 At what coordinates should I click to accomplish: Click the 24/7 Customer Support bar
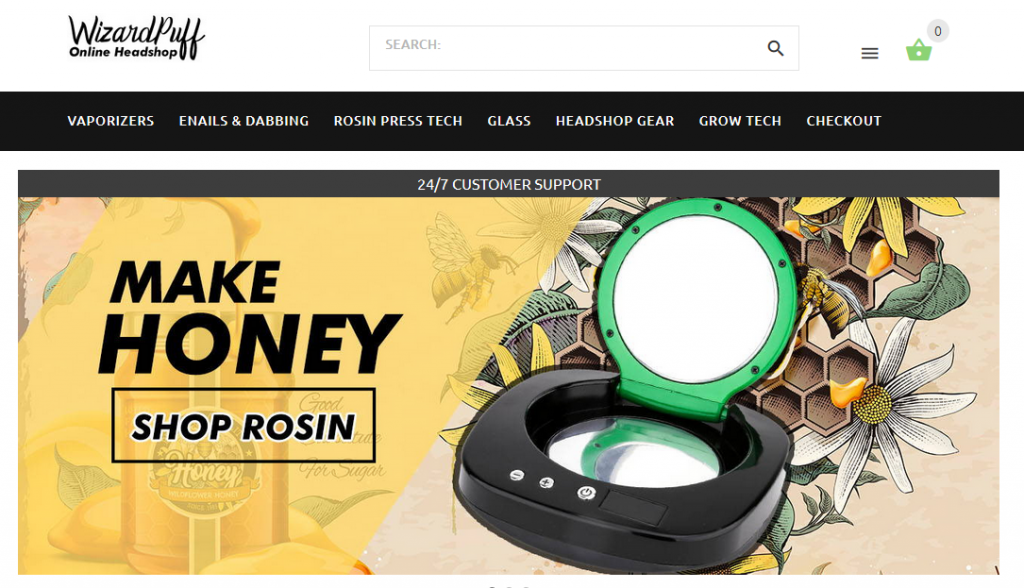(508, 184)
